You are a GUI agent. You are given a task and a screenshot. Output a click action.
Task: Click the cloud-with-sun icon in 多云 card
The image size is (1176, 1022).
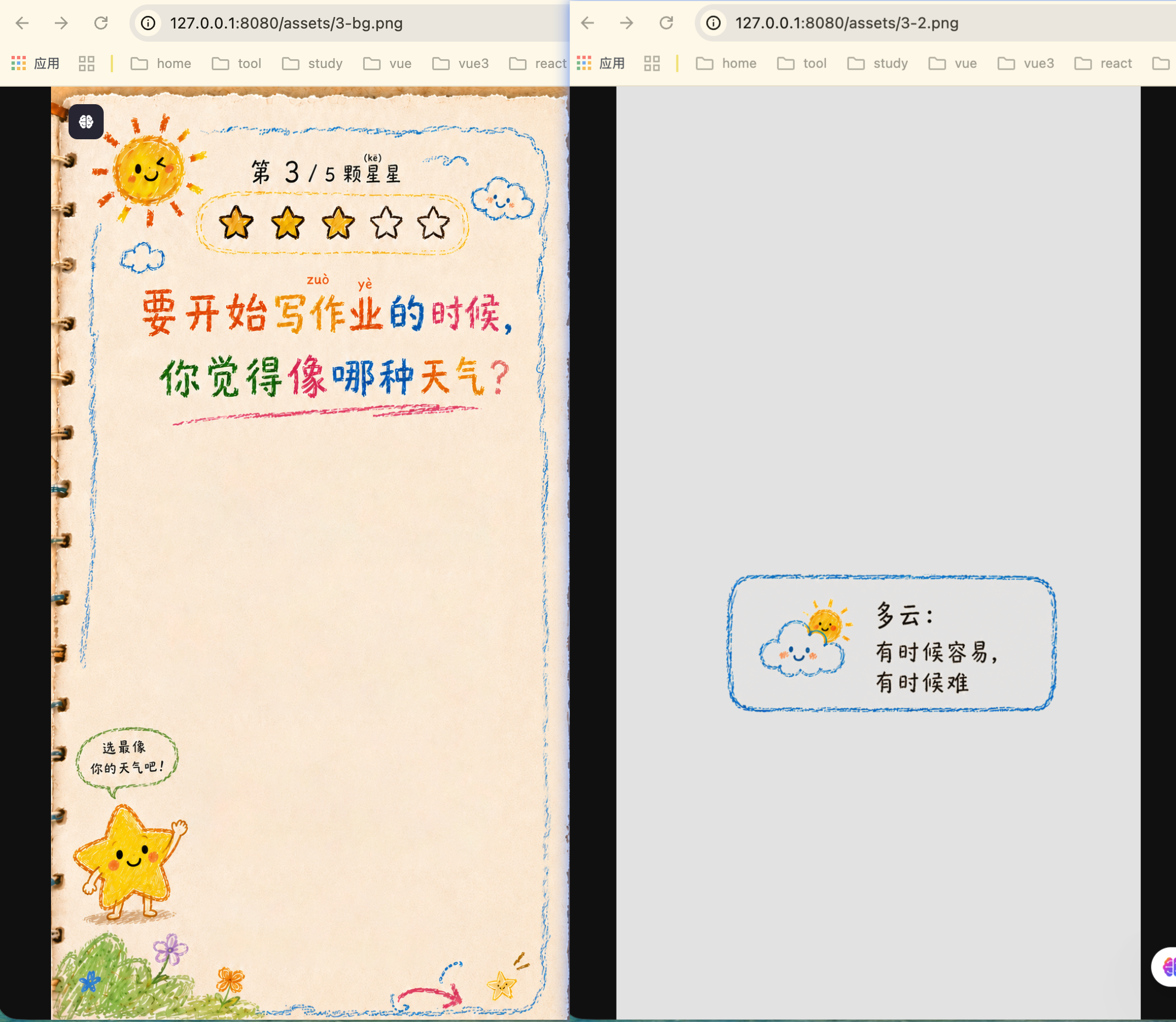(806, 639)
